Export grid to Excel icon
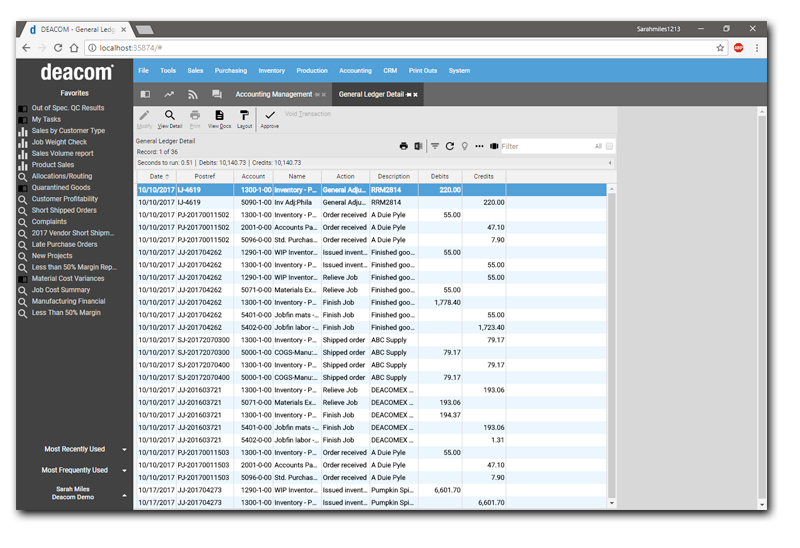 coord(418,146)
